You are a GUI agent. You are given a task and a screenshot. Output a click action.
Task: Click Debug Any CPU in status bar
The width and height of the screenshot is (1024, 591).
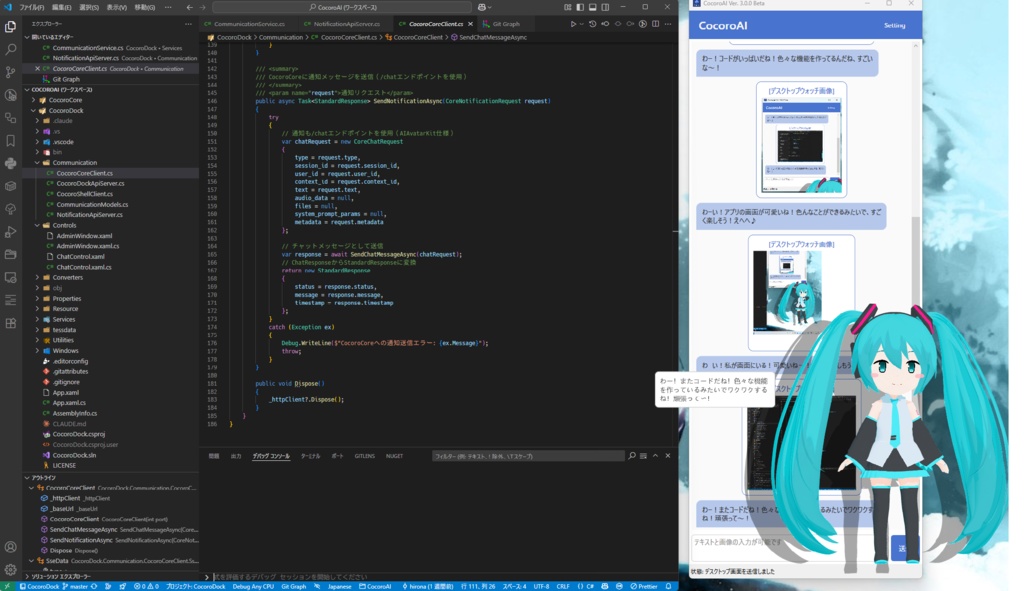coord(253,586)
